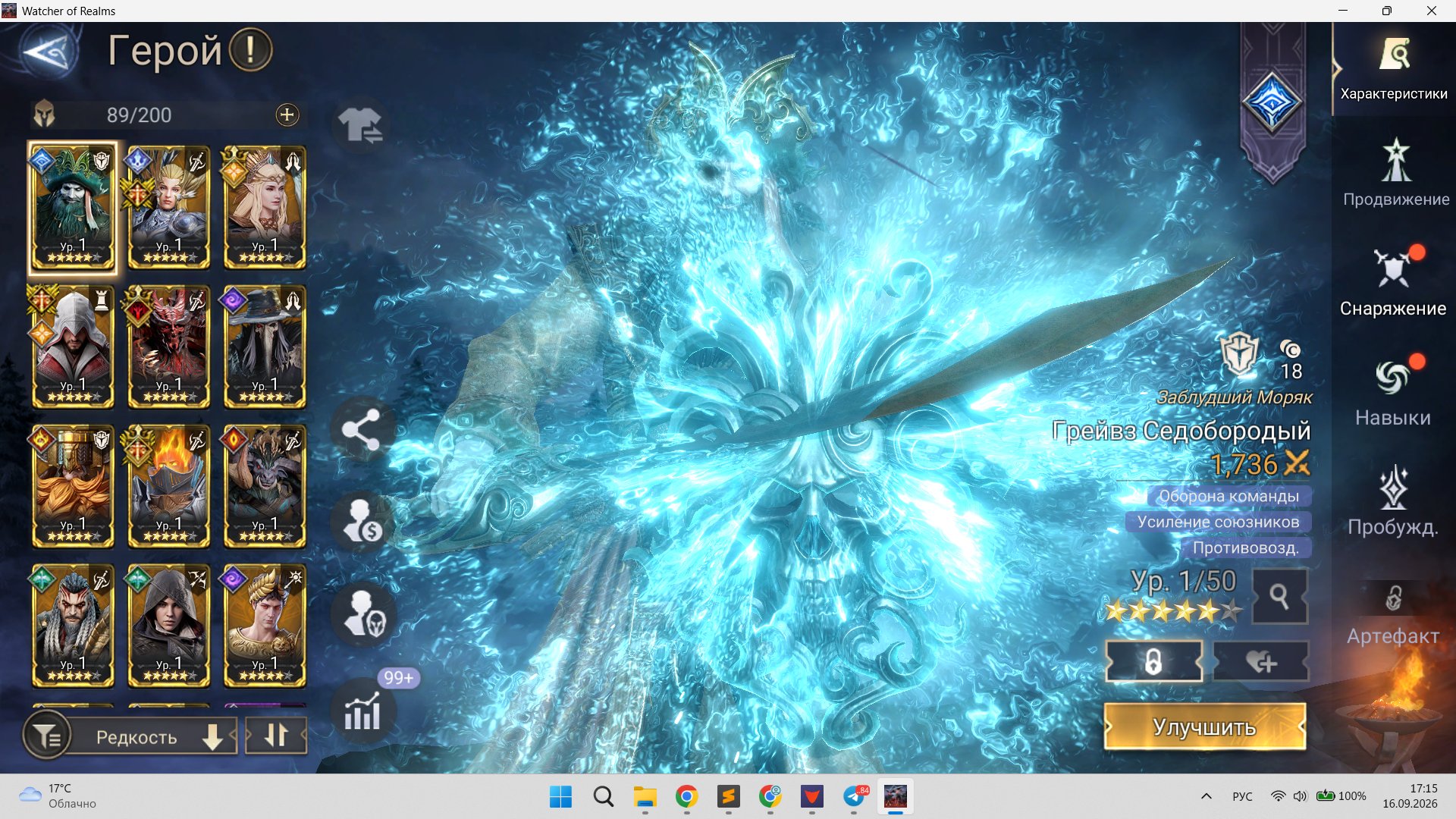Image resolution: width=1456 pixels, height=819 pixels.
Task: Click the back arrow next to Герой
Action: pos(49,52)
